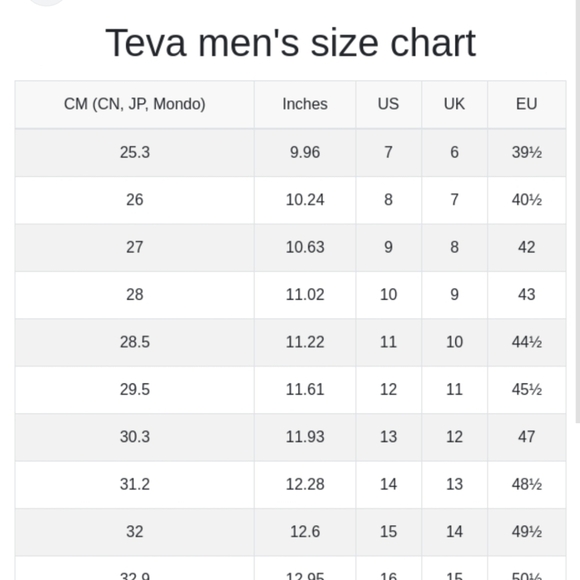Click the page's vertical scrollbar
The height and width of the screenshot is (580, 580).
pyautogui.click(x=577, y=211)
